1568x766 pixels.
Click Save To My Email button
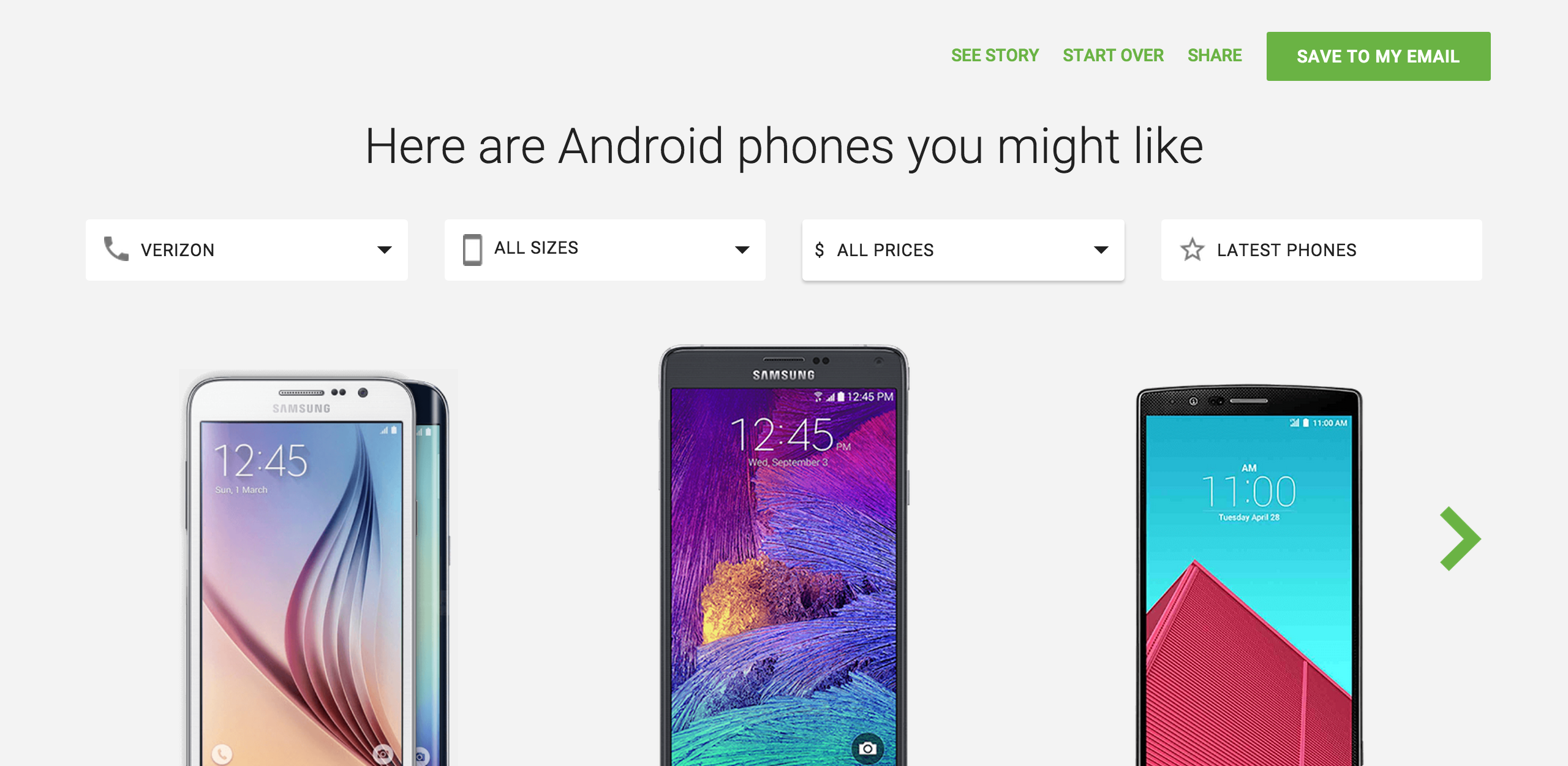pos(1378,56)
